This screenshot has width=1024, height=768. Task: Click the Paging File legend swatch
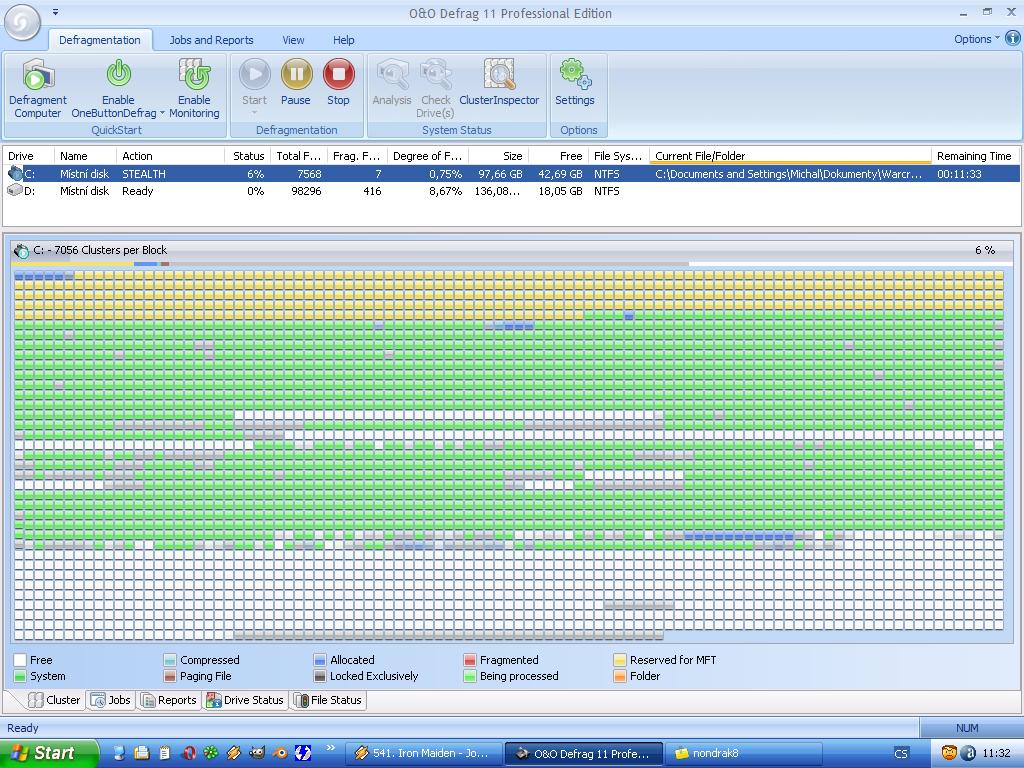(170, 677)
